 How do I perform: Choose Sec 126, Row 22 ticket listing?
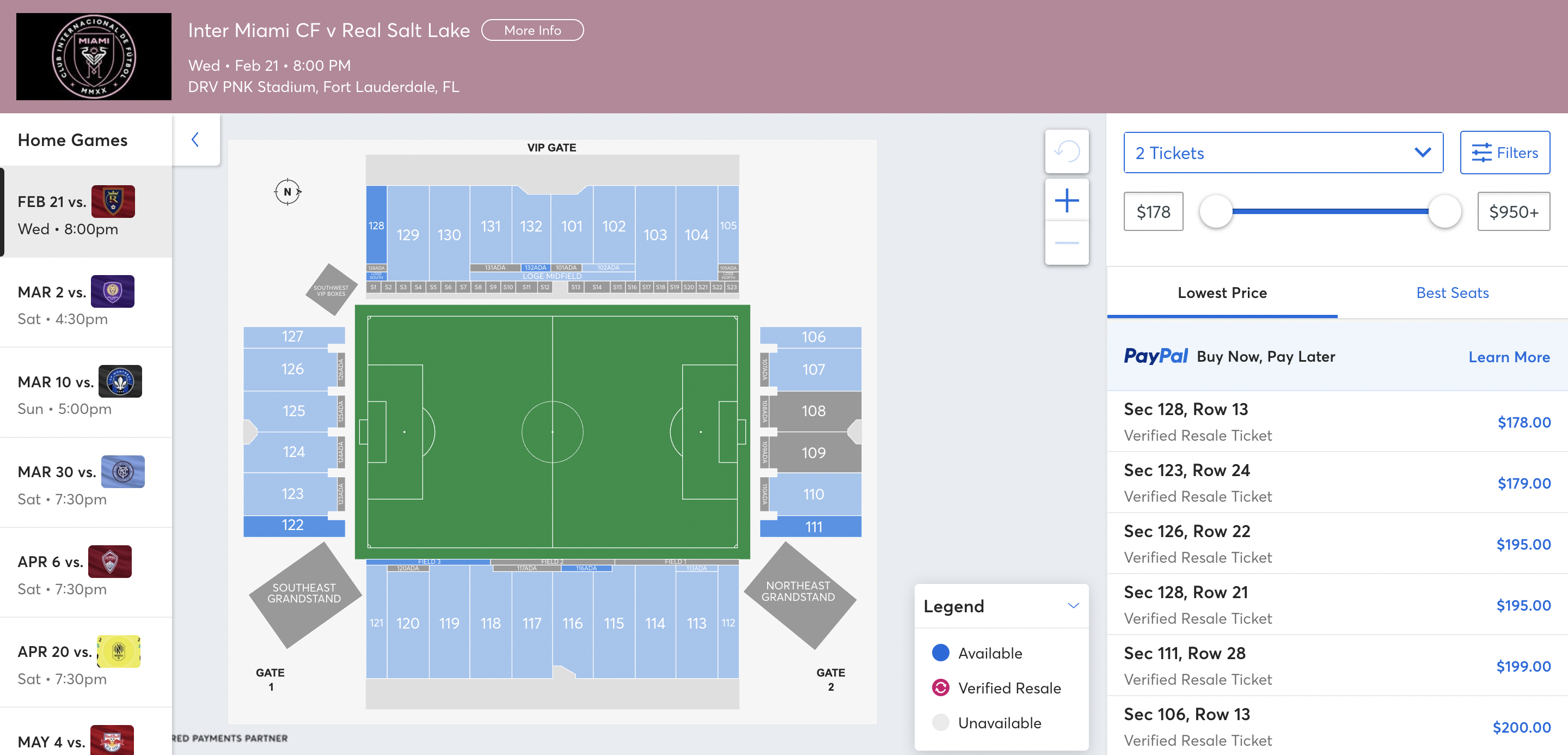[1337, 543]
